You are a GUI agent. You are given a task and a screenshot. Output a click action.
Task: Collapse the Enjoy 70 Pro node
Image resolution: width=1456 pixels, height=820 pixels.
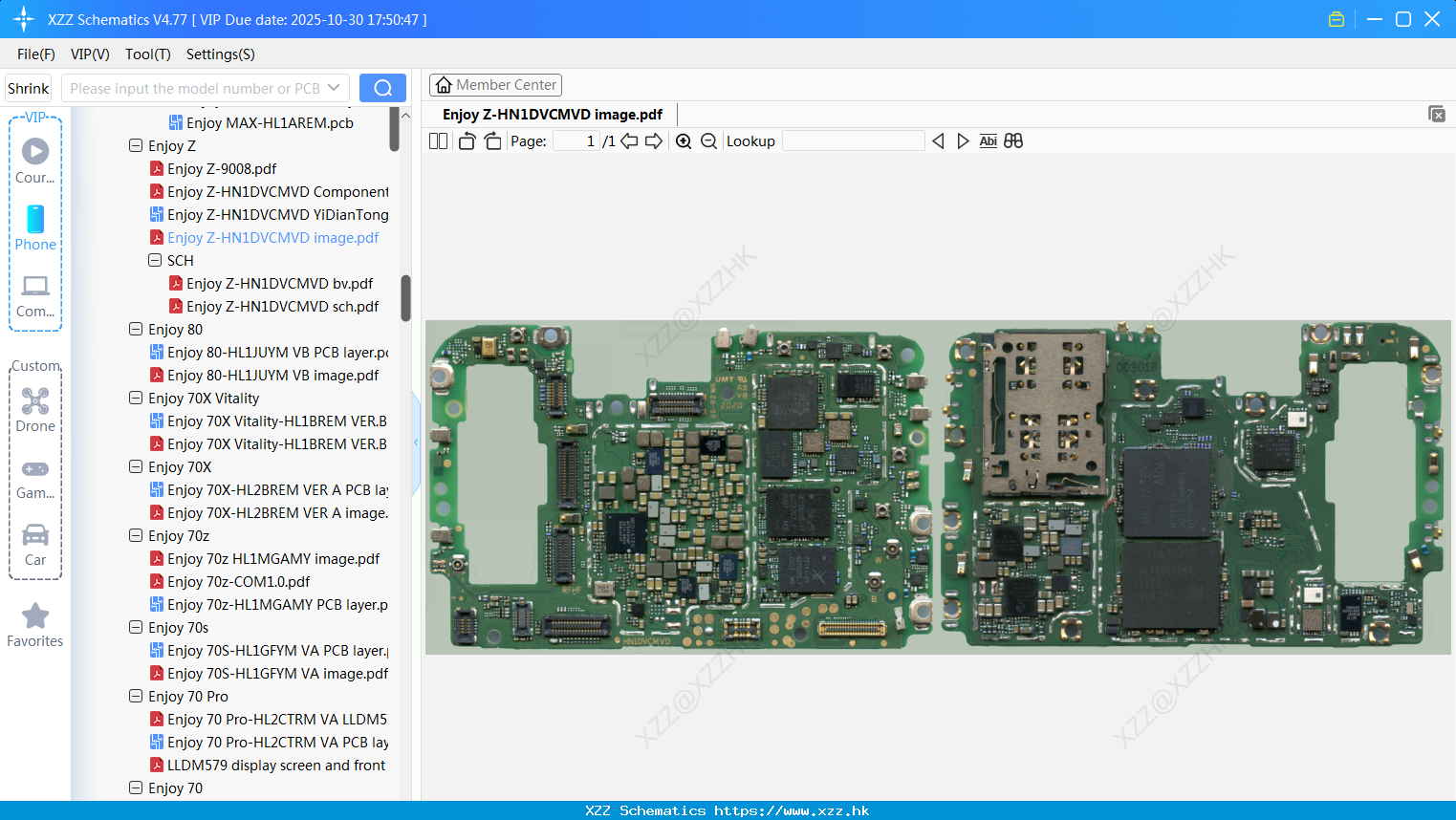pos(136,696)
